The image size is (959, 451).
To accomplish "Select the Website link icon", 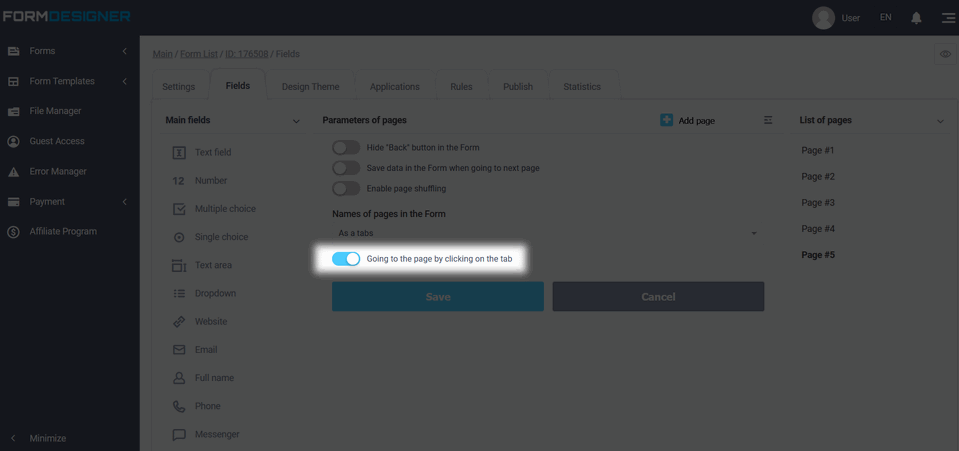I will [179, 322].
